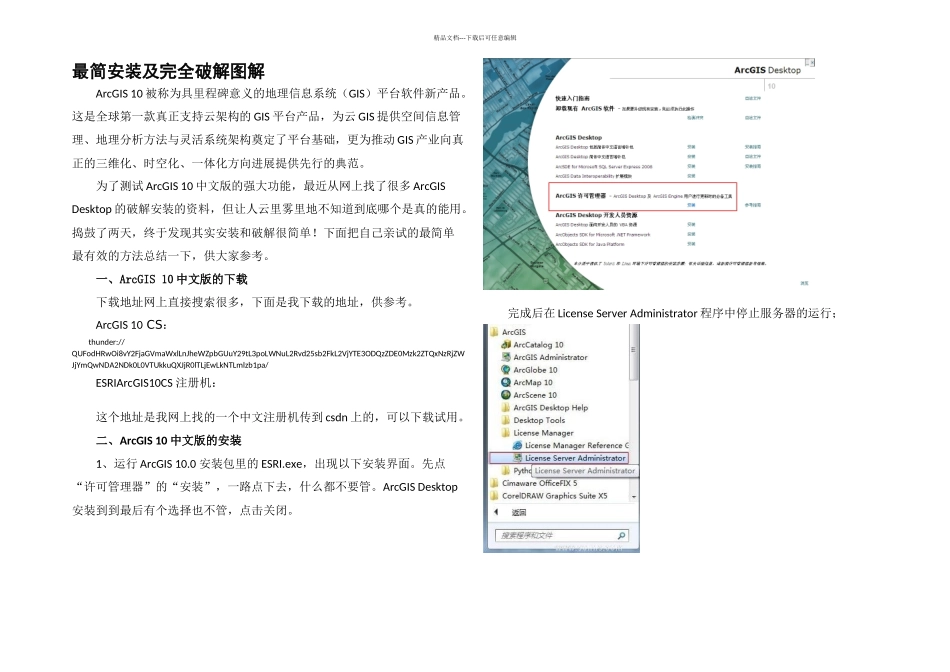
Task: Expand the Desktop Tools folder
Action: 533,421
